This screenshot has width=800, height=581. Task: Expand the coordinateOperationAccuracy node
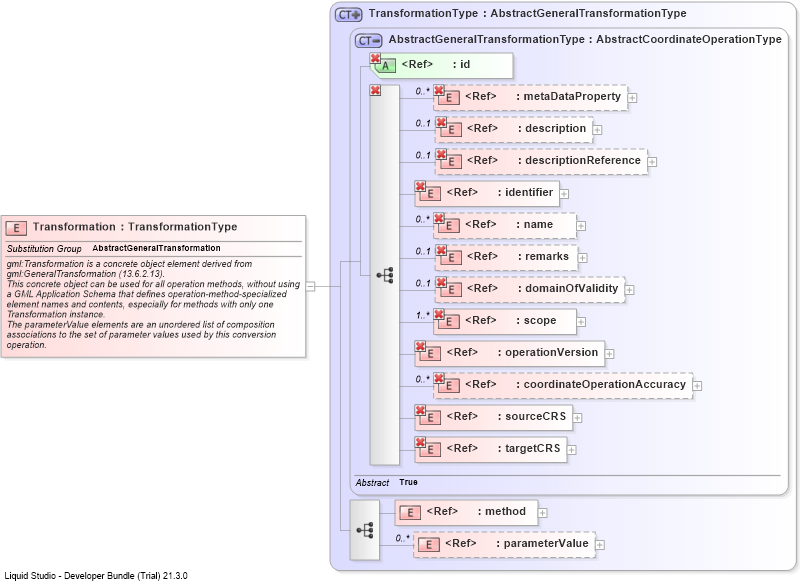[x=697, y=386]
